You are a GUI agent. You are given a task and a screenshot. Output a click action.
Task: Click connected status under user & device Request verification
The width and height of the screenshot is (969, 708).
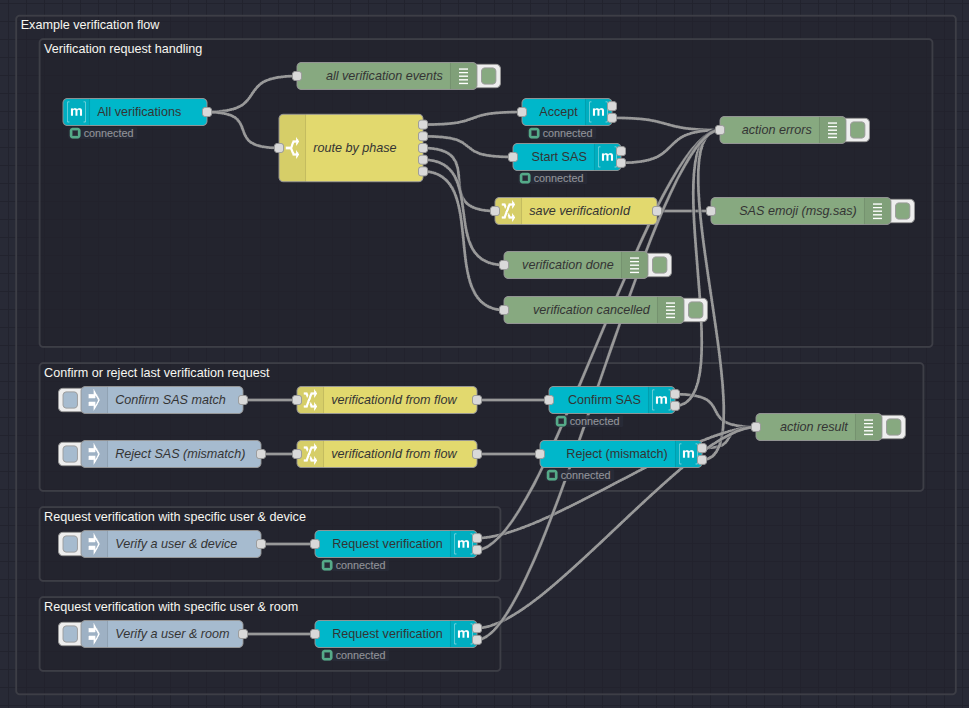click(x=354, y=565)
